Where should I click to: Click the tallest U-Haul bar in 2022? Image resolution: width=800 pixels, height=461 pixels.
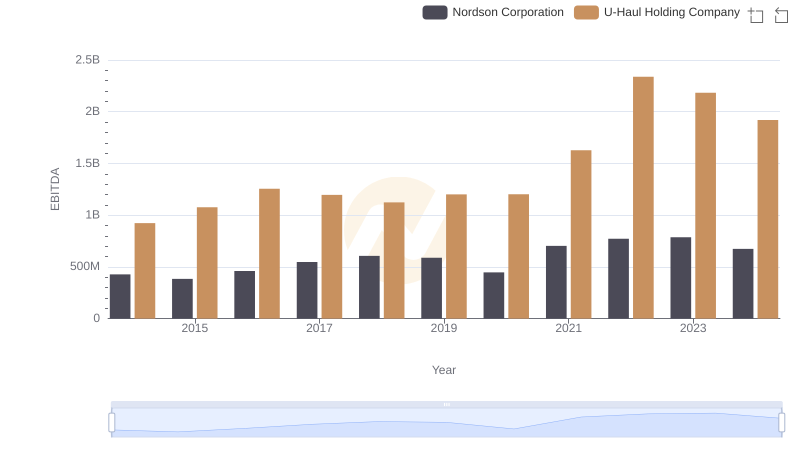coord(643,197)
